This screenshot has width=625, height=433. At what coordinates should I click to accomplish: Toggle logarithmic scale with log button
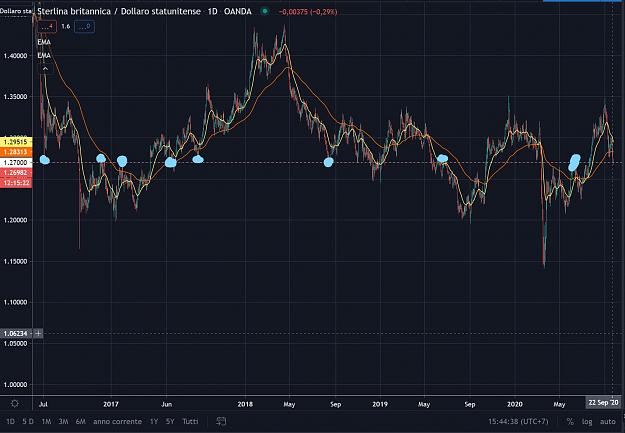[x=587, y=421]
